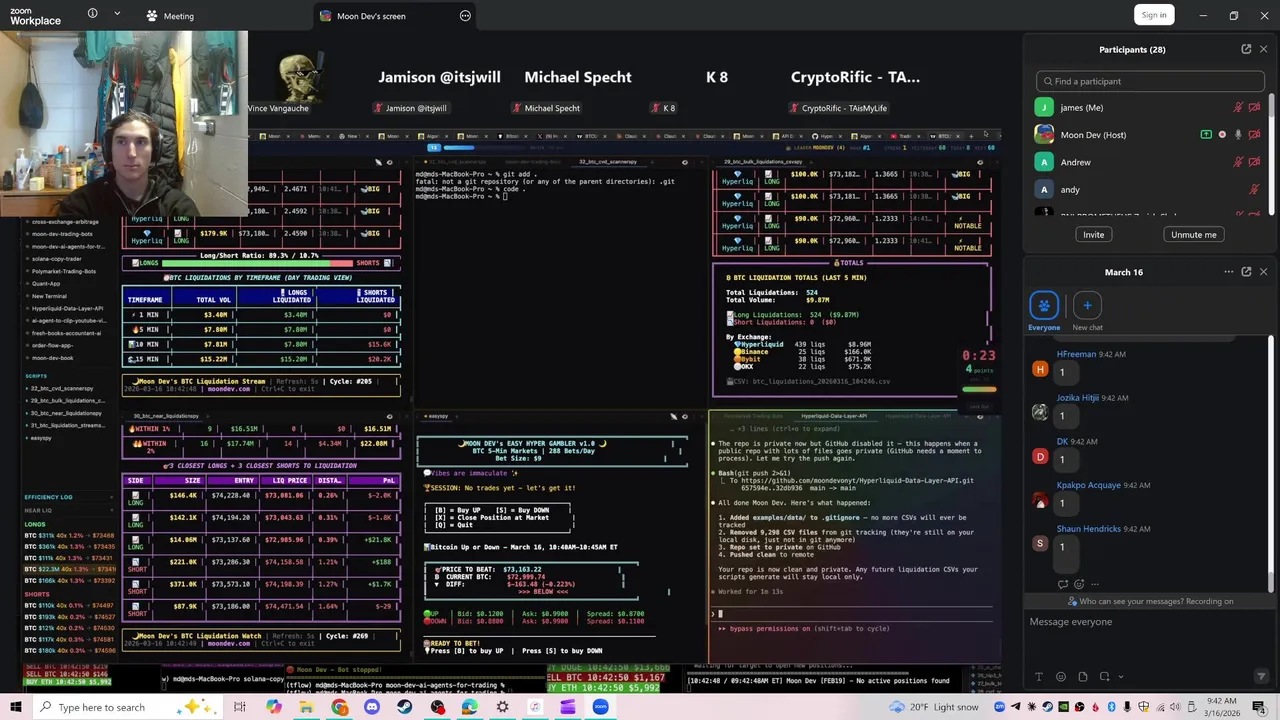The height and width of the screenshot is (720, 1280).
Task: Send the chat message
Action: click(1261, 677)
